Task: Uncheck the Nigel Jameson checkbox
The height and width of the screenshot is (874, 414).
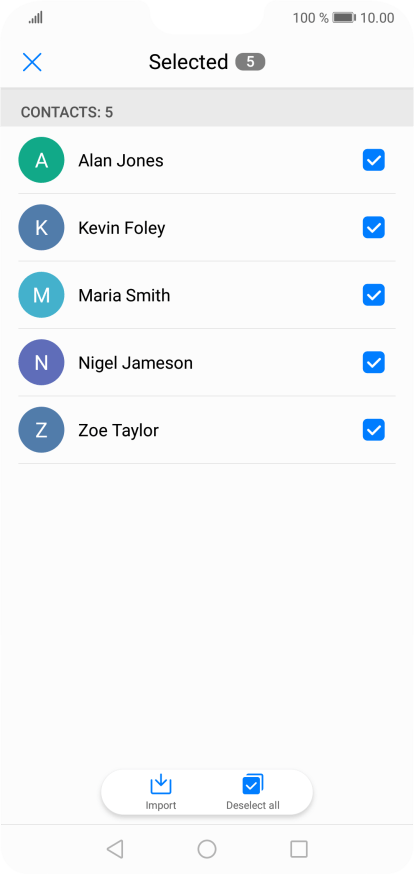Action: (x=373, y=362)
